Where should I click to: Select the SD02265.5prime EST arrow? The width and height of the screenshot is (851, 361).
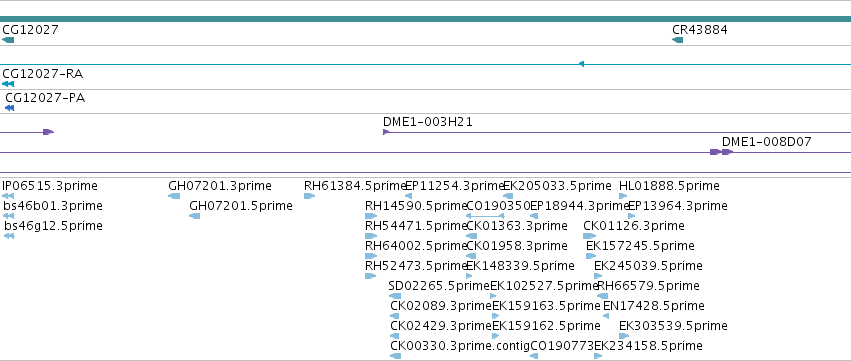(395, 296)
